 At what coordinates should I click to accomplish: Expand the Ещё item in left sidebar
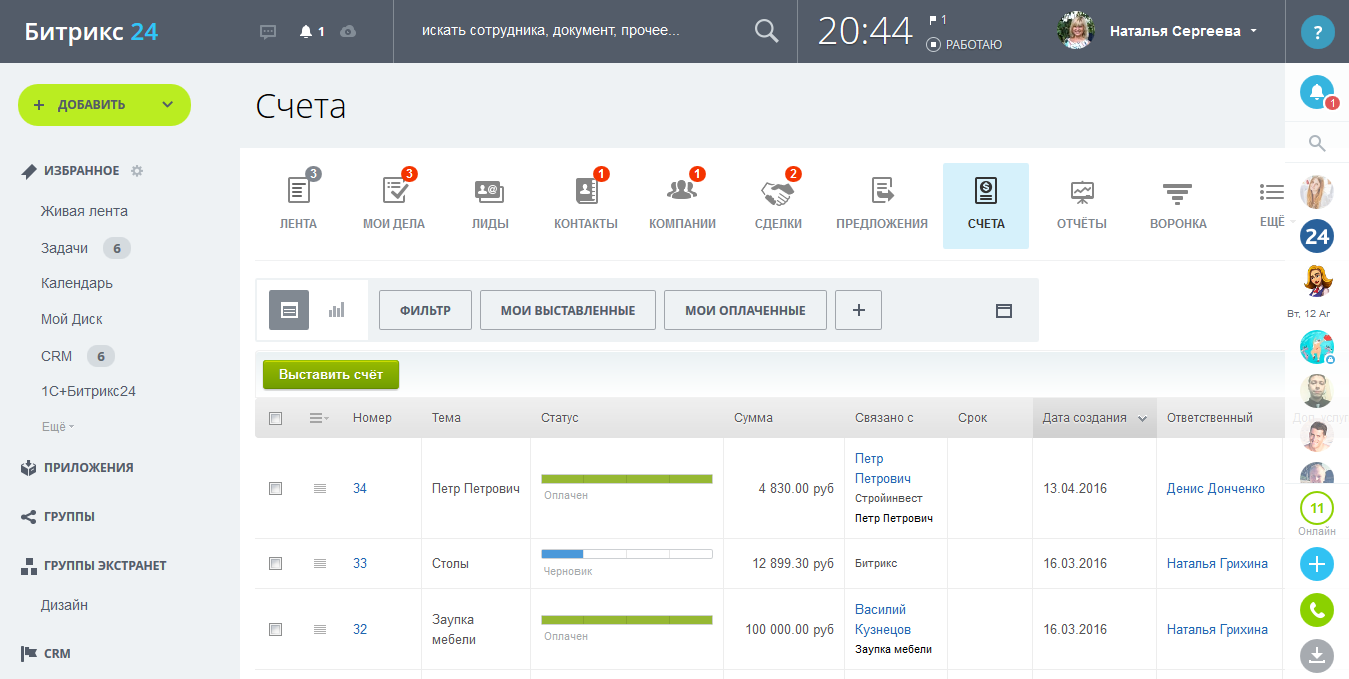tap(57, 427)
